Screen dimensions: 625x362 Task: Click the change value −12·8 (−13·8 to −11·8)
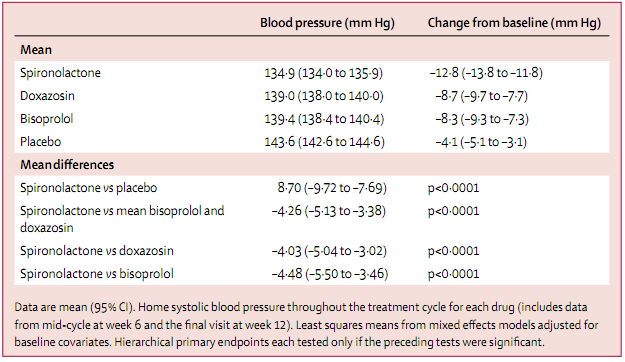(x=486, y=73)
